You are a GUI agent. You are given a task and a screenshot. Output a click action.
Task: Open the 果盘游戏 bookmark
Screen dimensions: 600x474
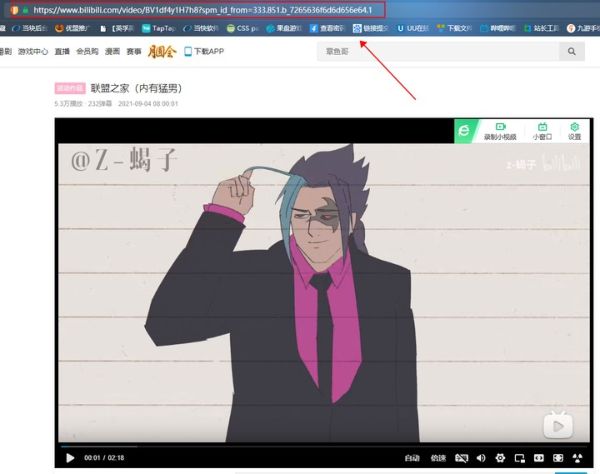point(284,28)
